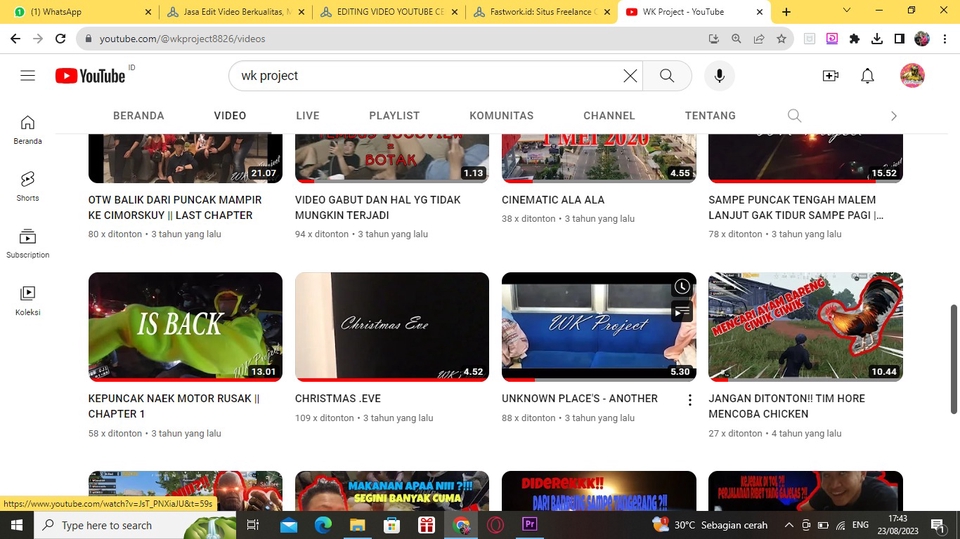This screenshot has width=960, height=539.
Task: Open a new browser tab
Action: (x=786, y=12)
